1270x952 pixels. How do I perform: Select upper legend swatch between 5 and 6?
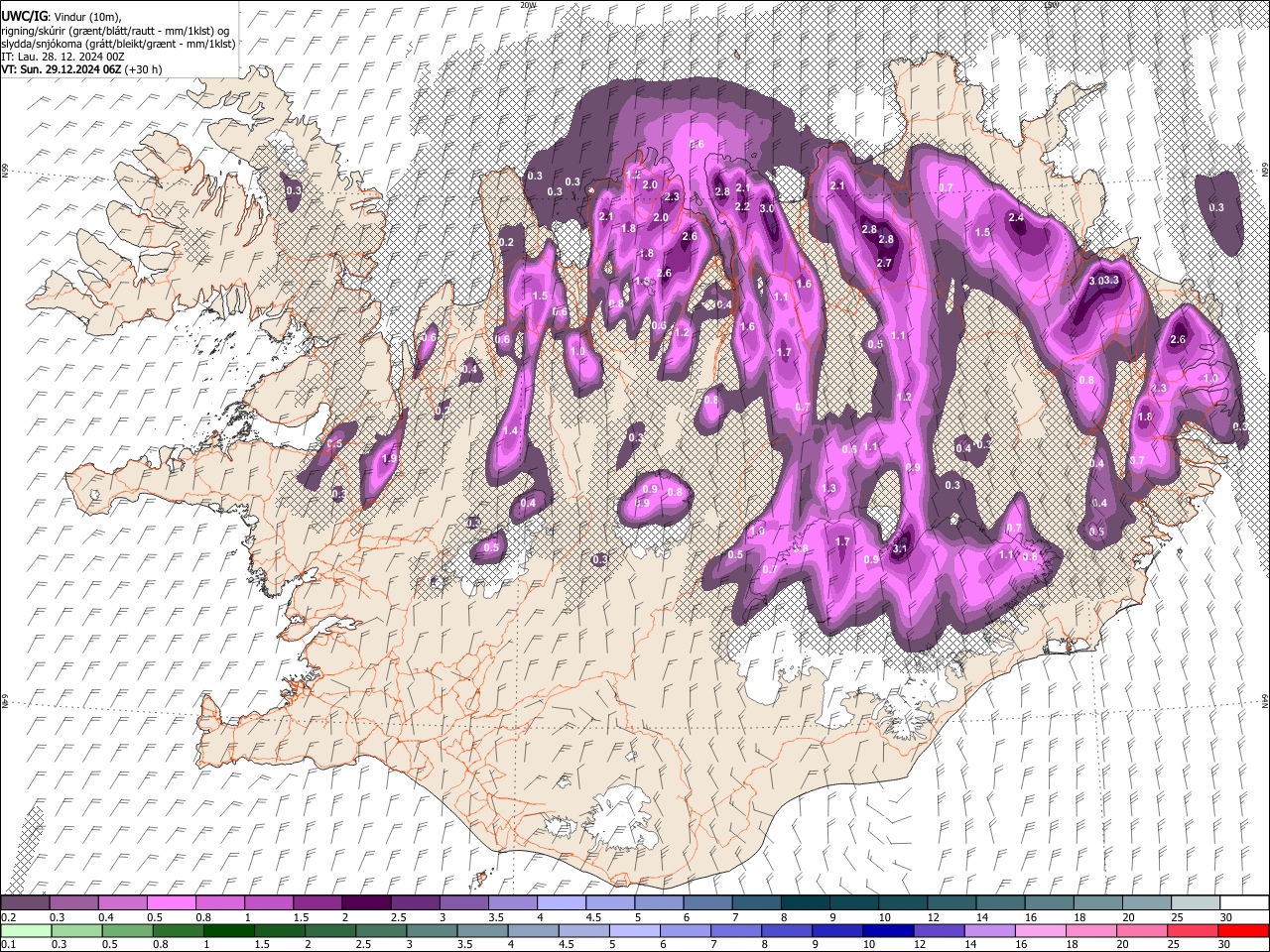click(658, 902)
